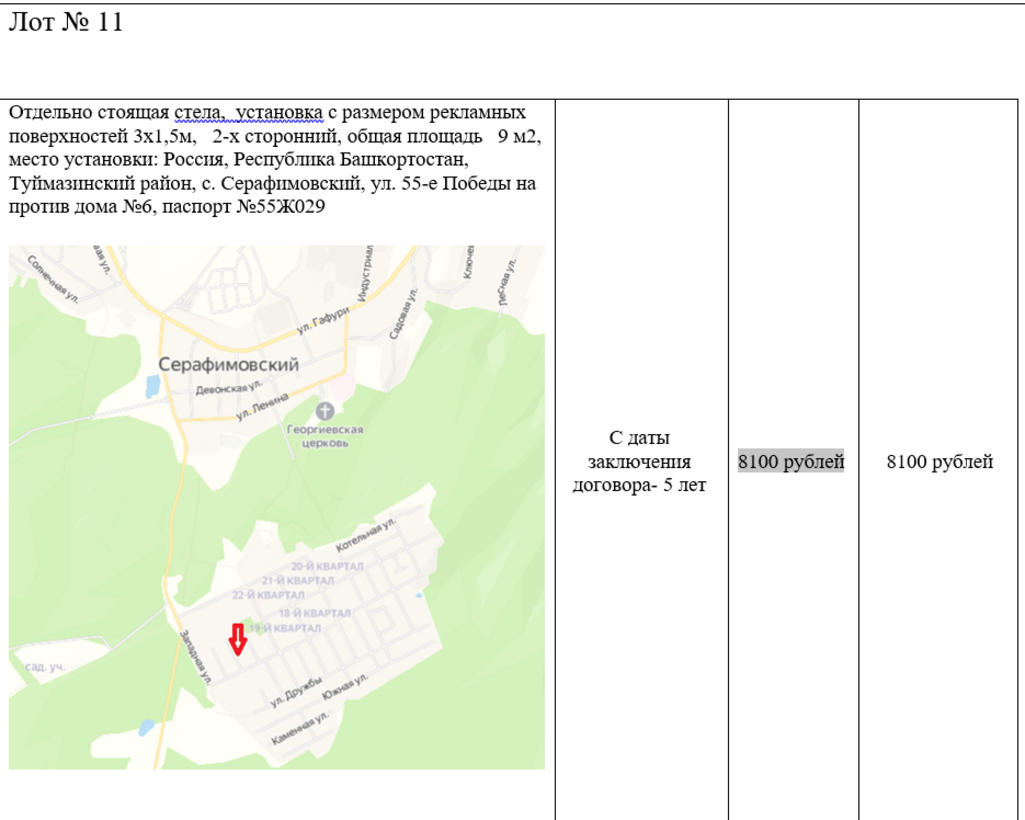Click the 'С даты заключения договора- 5 лет' cell
1025x820 pixels.
coord(640,462)
